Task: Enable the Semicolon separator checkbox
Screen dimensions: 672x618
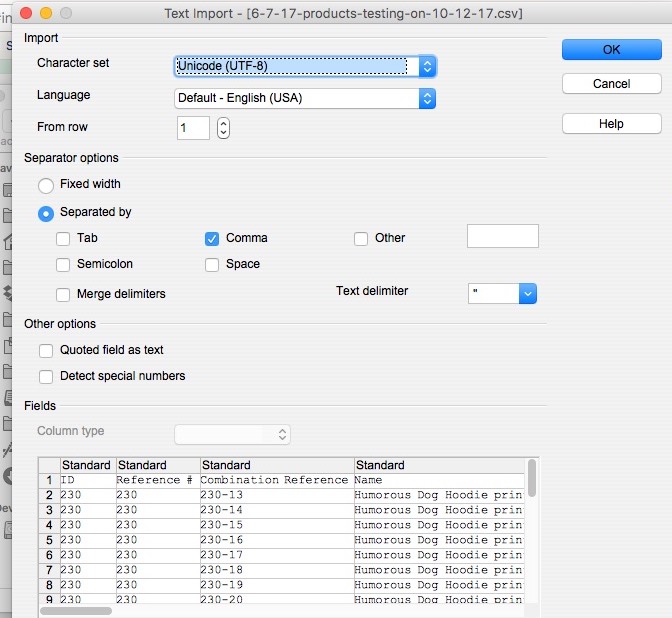Action: [x=63, y=265]
